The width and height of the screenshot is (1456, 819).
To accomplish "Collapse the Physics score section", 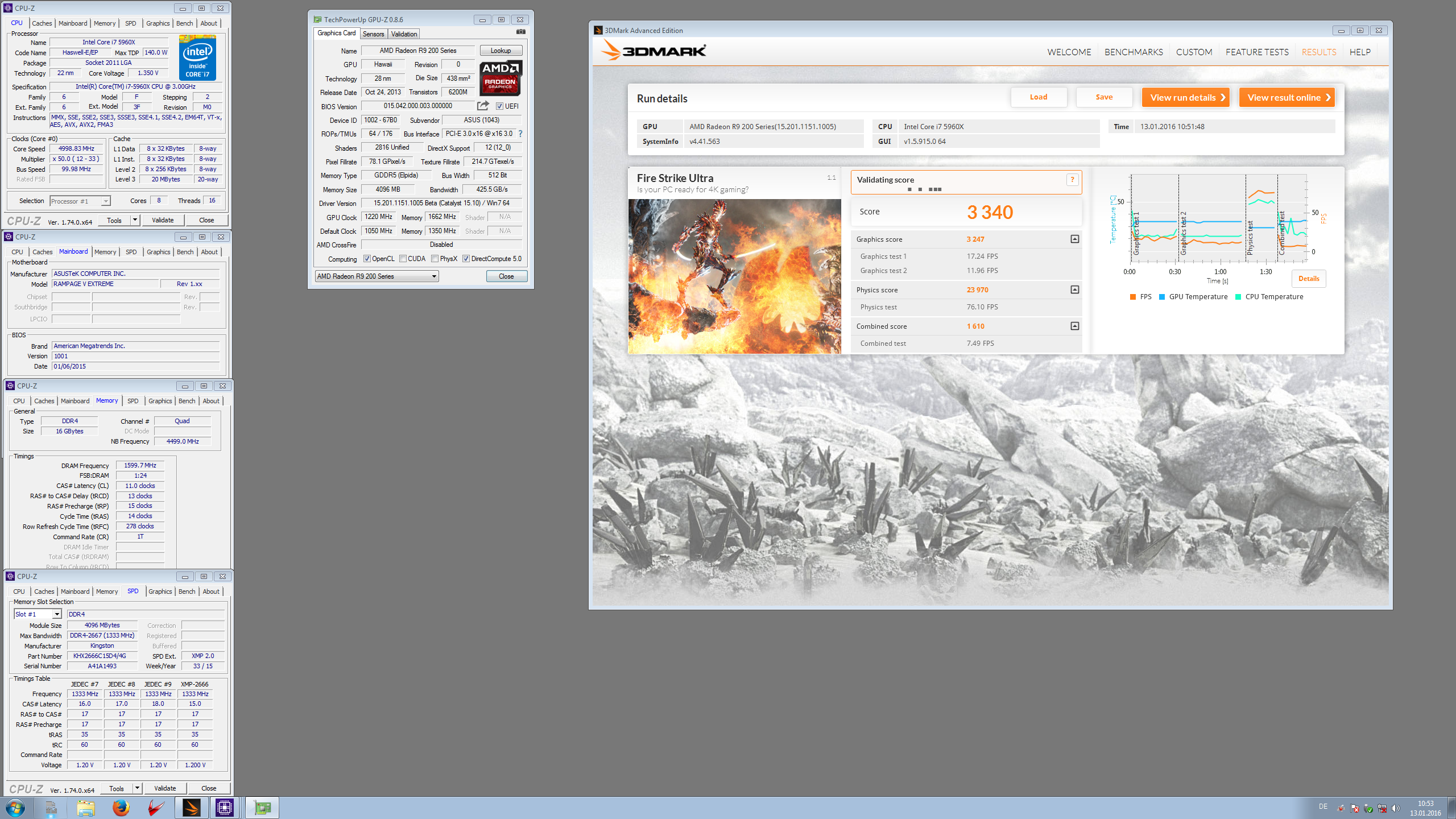I will (x=1074, y=289).
